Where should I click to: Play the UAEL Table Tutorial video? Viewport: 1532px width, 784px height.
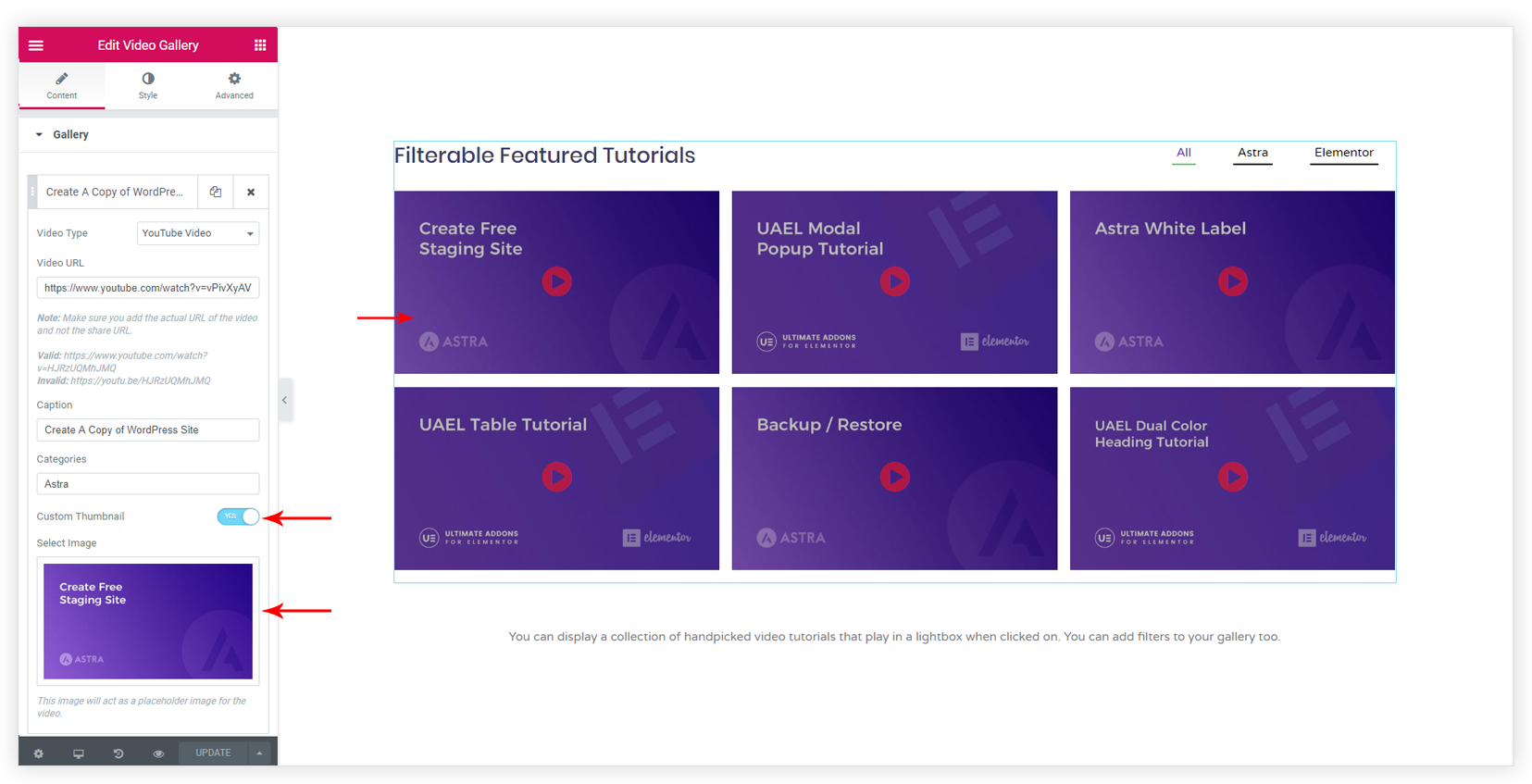(x=556, y=477)
